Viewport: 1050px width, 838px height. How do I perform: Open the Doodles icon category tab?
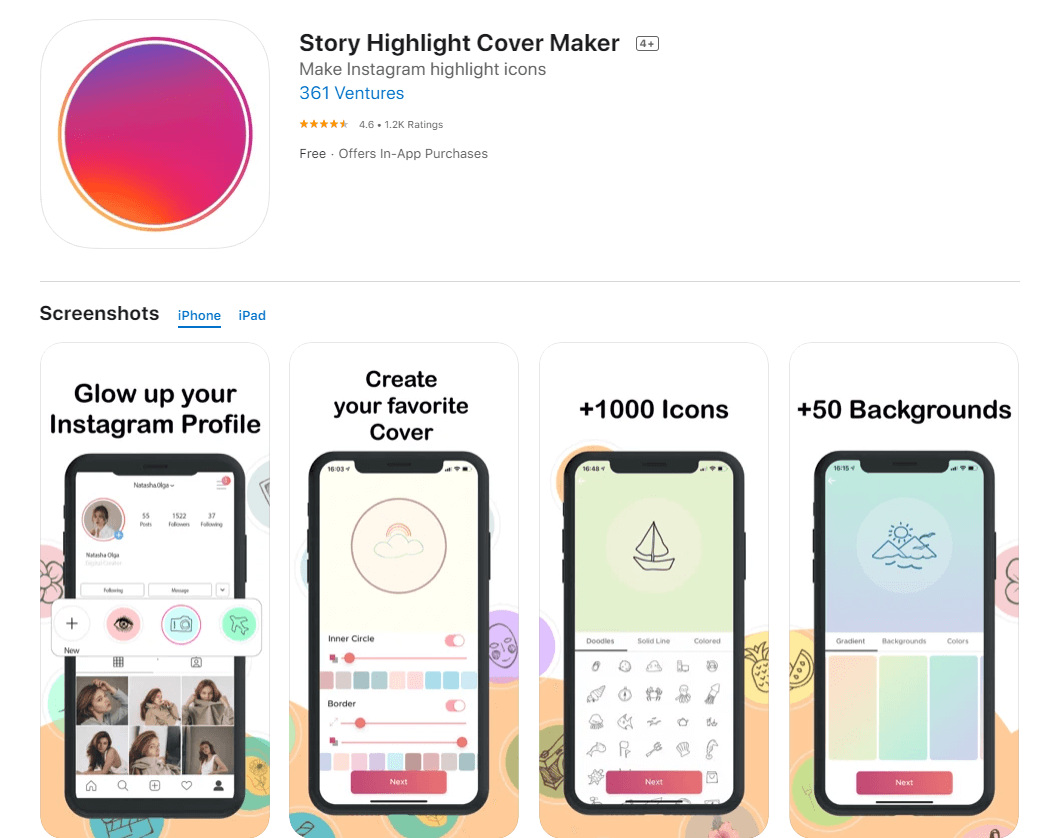600,641
